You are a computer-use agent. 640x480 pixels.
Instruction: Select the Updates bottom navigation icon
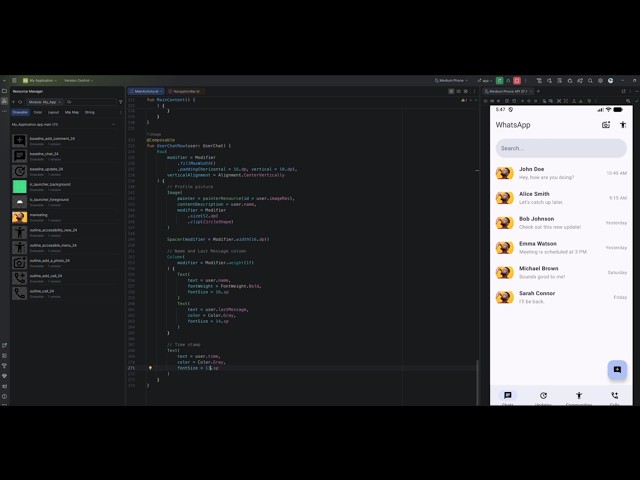pyautogui.click(x=543, y=396)
